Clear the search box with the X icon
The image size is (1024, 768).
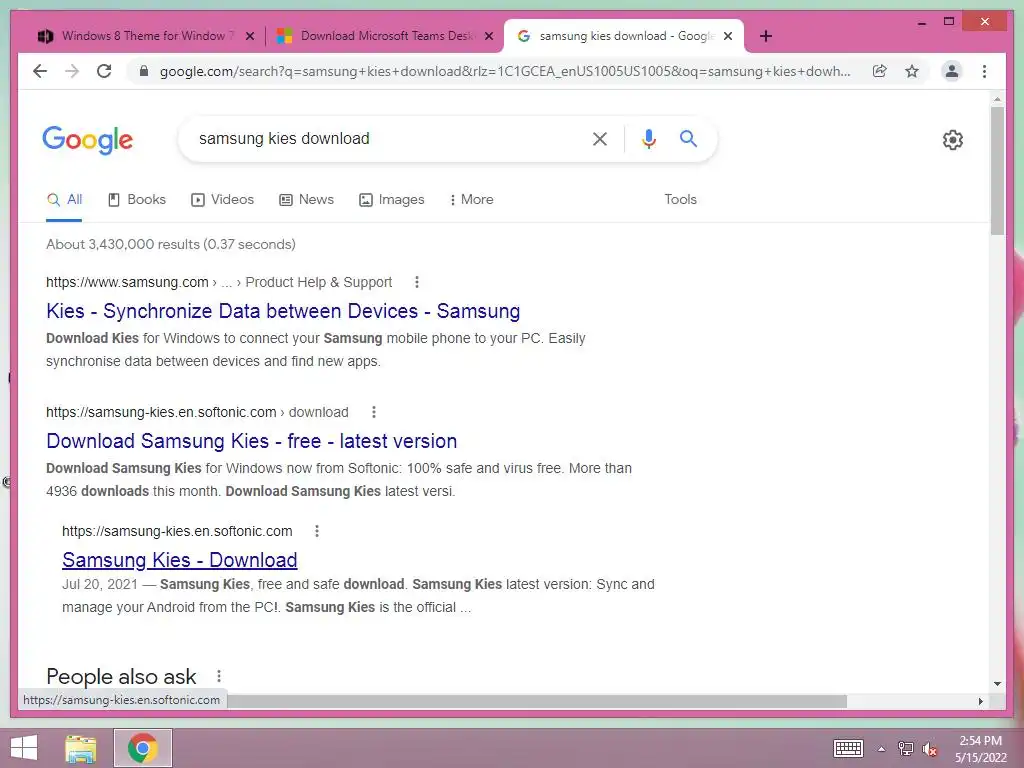coord(600,138)
